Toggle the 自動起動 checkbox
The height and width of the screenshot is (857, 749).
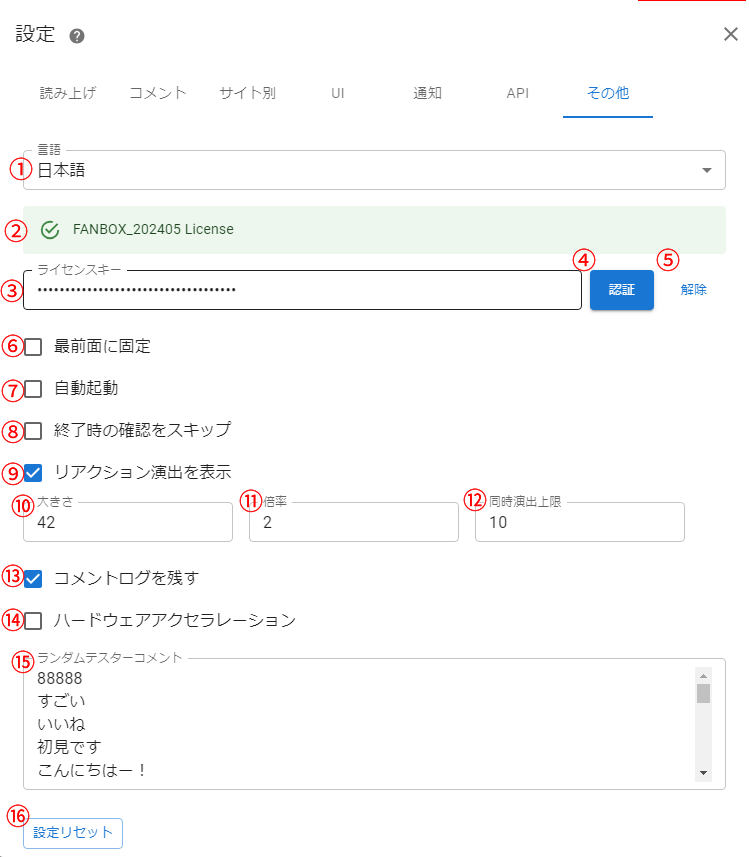(x=34, y=389)
